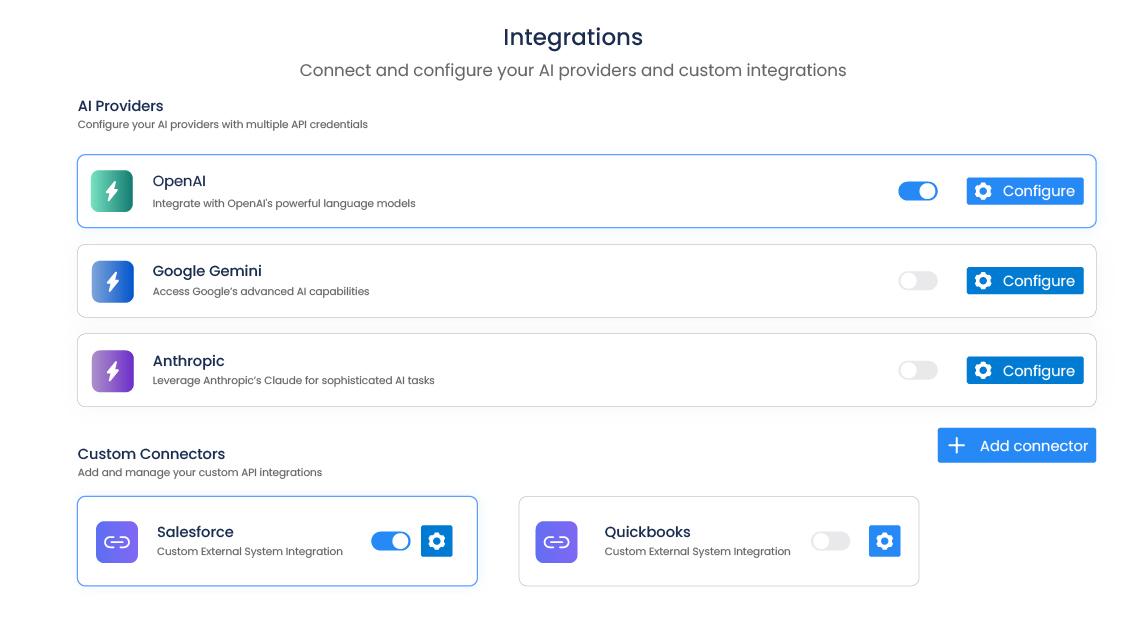Turn on the Quickbooks connector toggle

point(830,541)
